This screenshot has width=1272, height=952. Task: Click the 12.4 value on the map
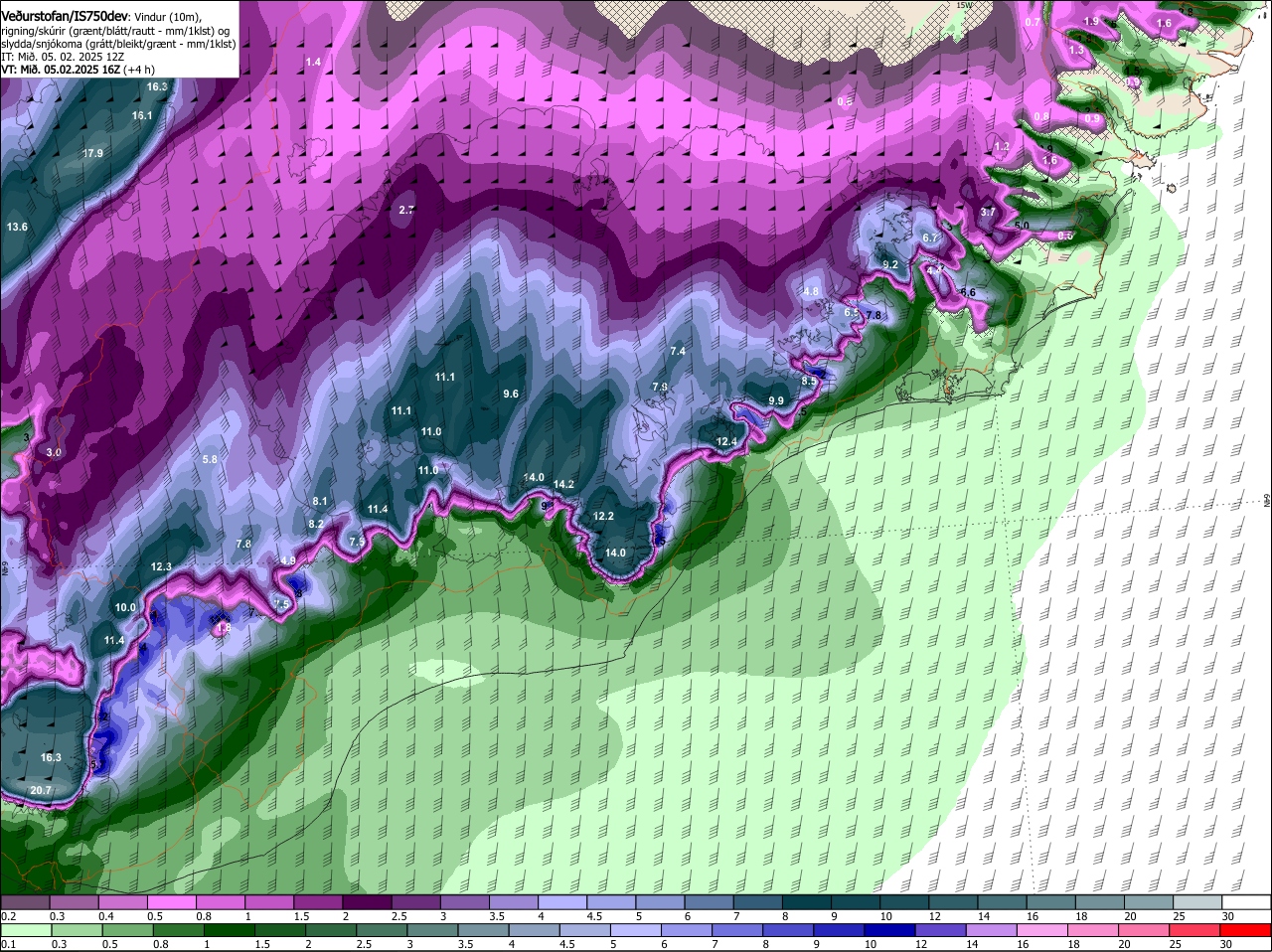[x=726, y=441]
